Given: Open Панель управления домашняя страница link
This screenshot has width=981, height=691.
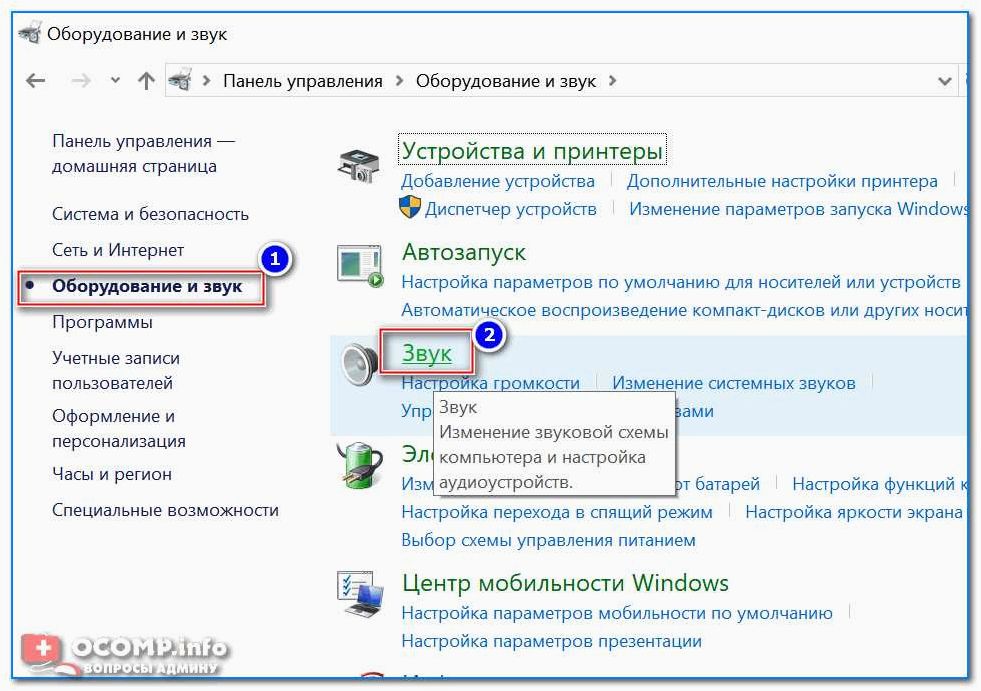Looking at the screenshot, I should (x=143, y=153).
